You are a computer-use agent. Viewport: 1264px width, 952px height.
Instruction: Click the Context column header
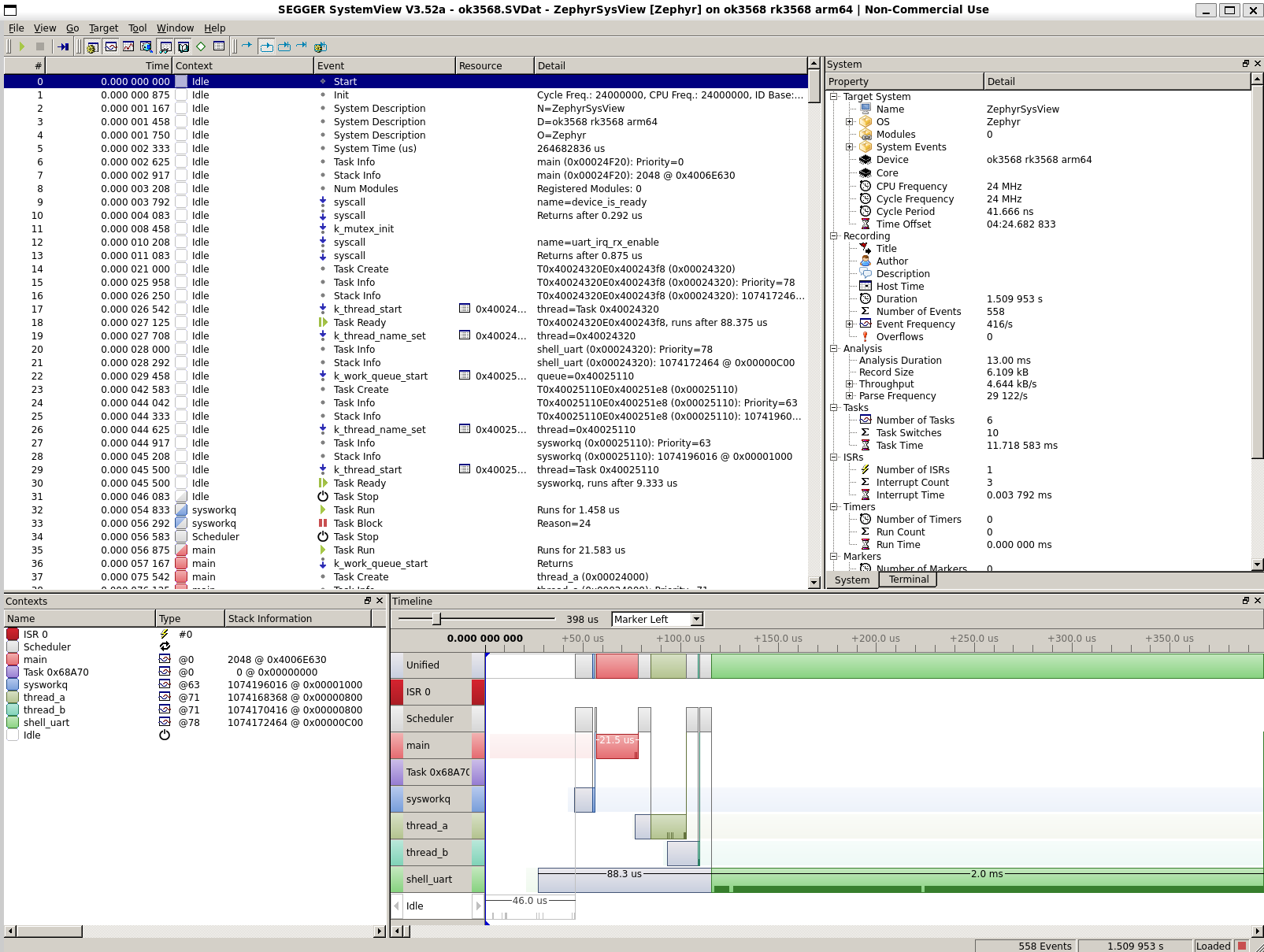point(243,66)
